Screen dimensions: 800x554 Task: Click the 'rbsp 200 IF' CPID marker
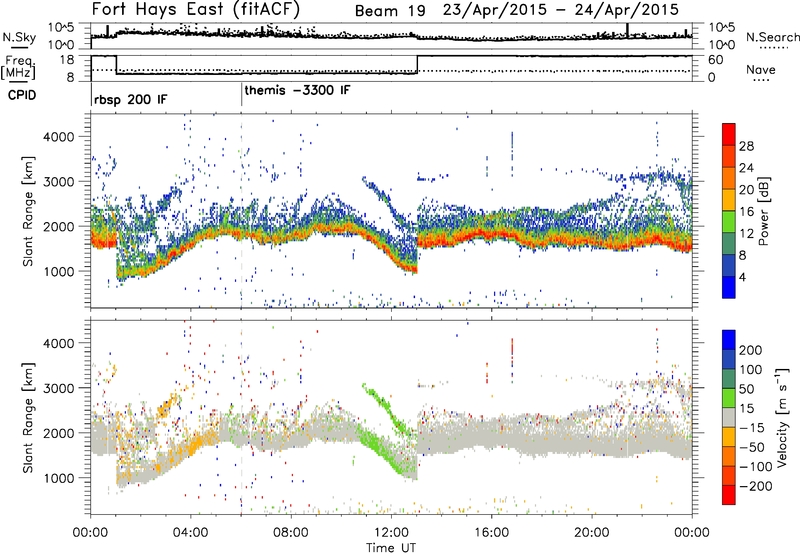tap(130, 99)
